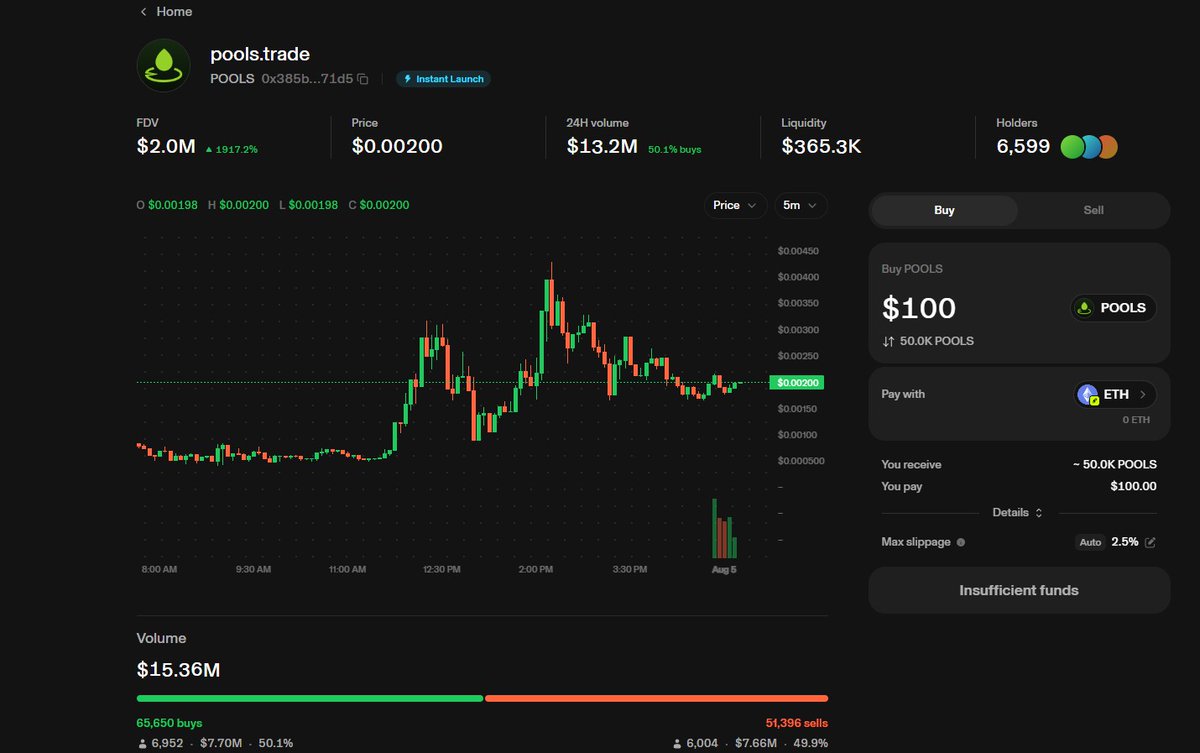Go back via the Home link
This screenshot has width=1200, height=753.
click(x=166, y=12)
